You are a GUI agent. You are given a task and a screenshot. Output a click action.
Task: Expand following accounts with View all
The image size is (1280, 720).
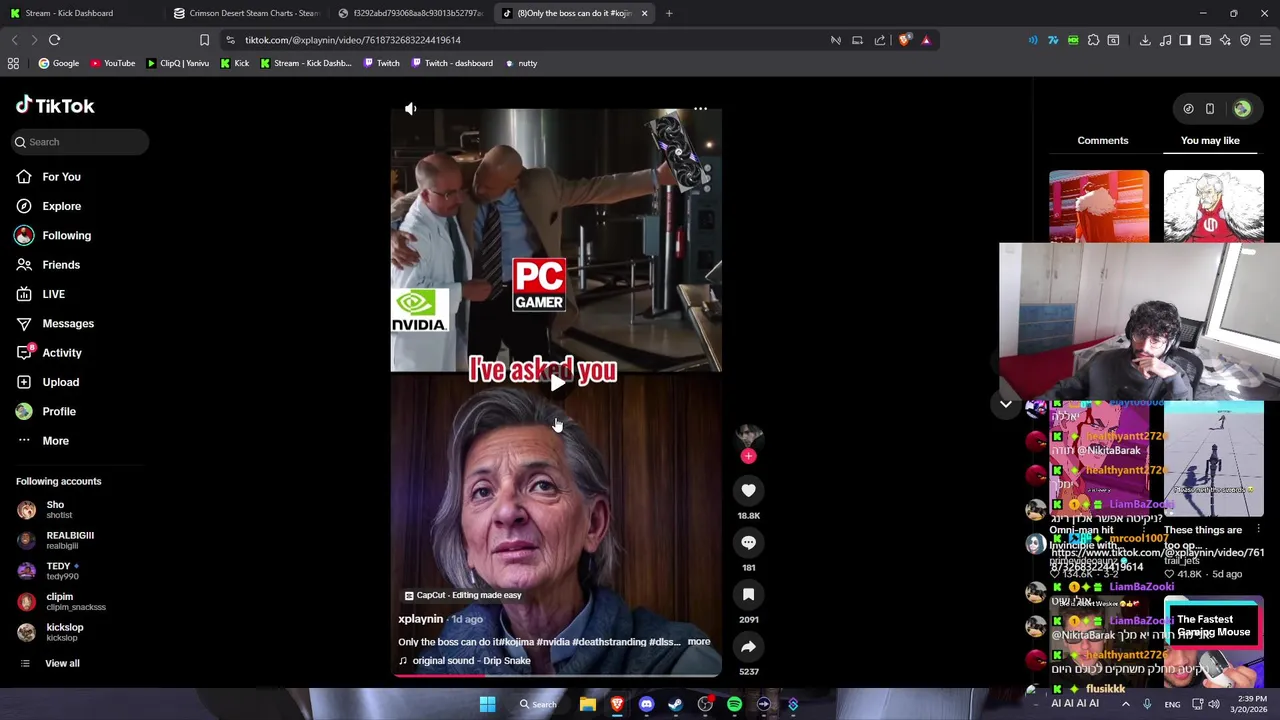tap(62, 663)
